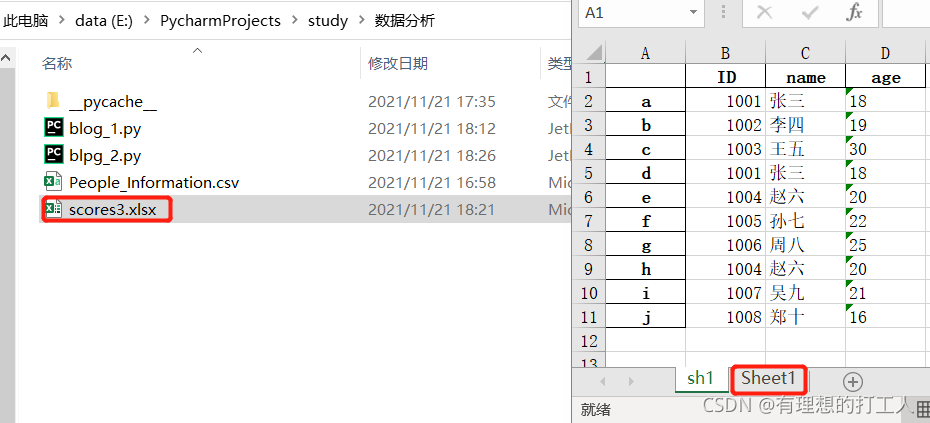Select Excel row 1 header
Image resolution: width=930 pixels, height=423 pixels.
tap(588, 77)
